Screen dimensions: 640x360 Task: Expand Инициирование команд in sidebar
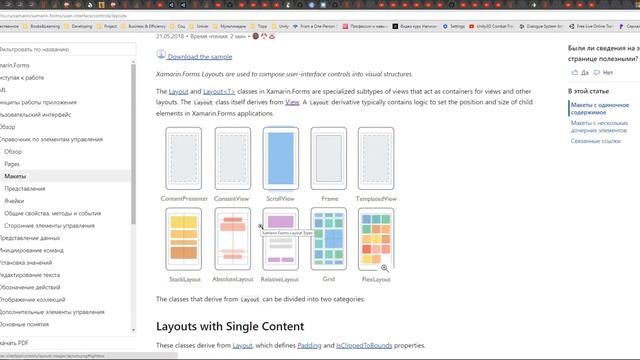point(31,250)
